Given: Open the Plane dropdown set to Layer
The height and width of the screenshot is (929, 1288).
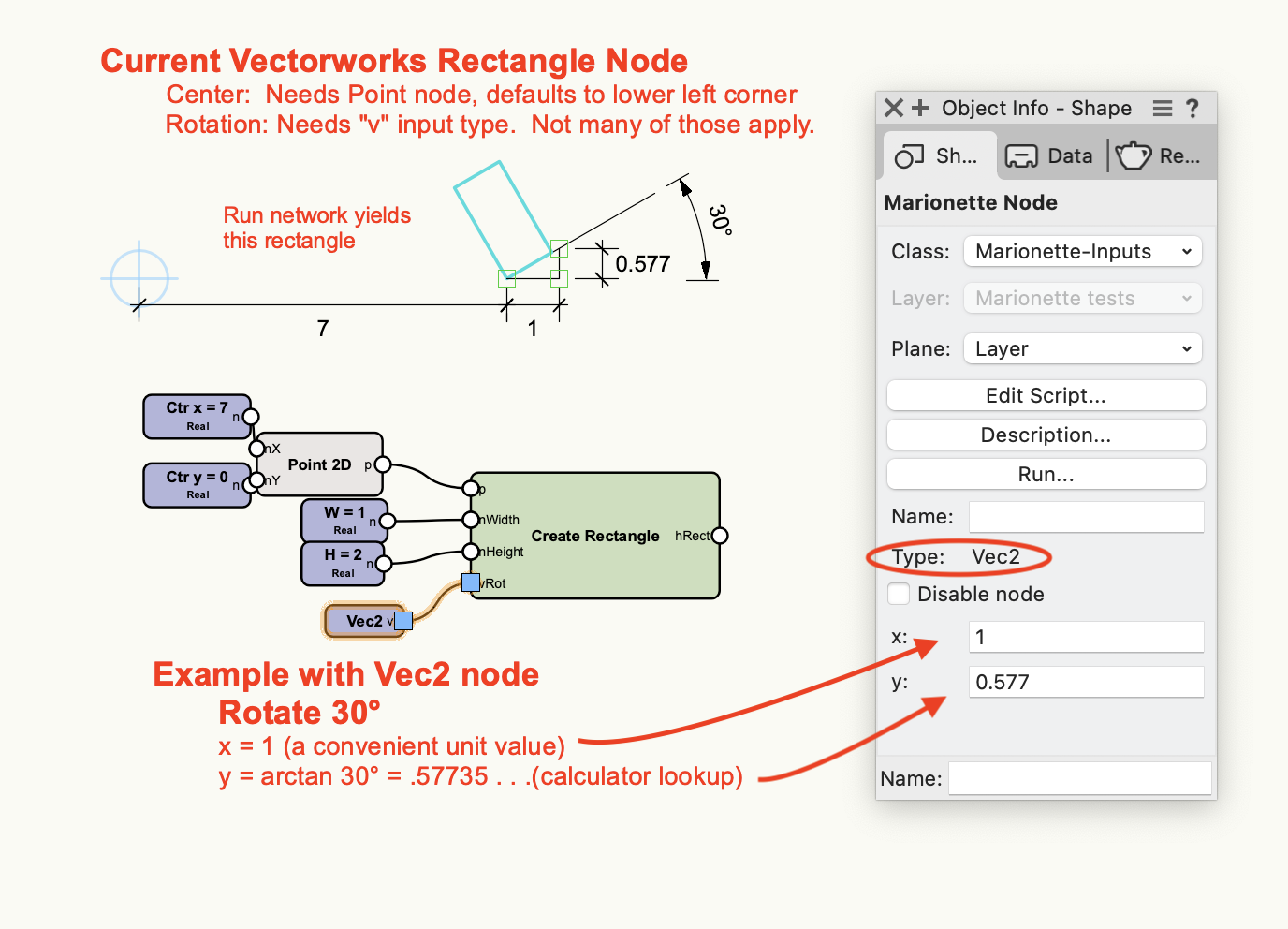Looking at the screenshot, I should (x=1083, y=348).
